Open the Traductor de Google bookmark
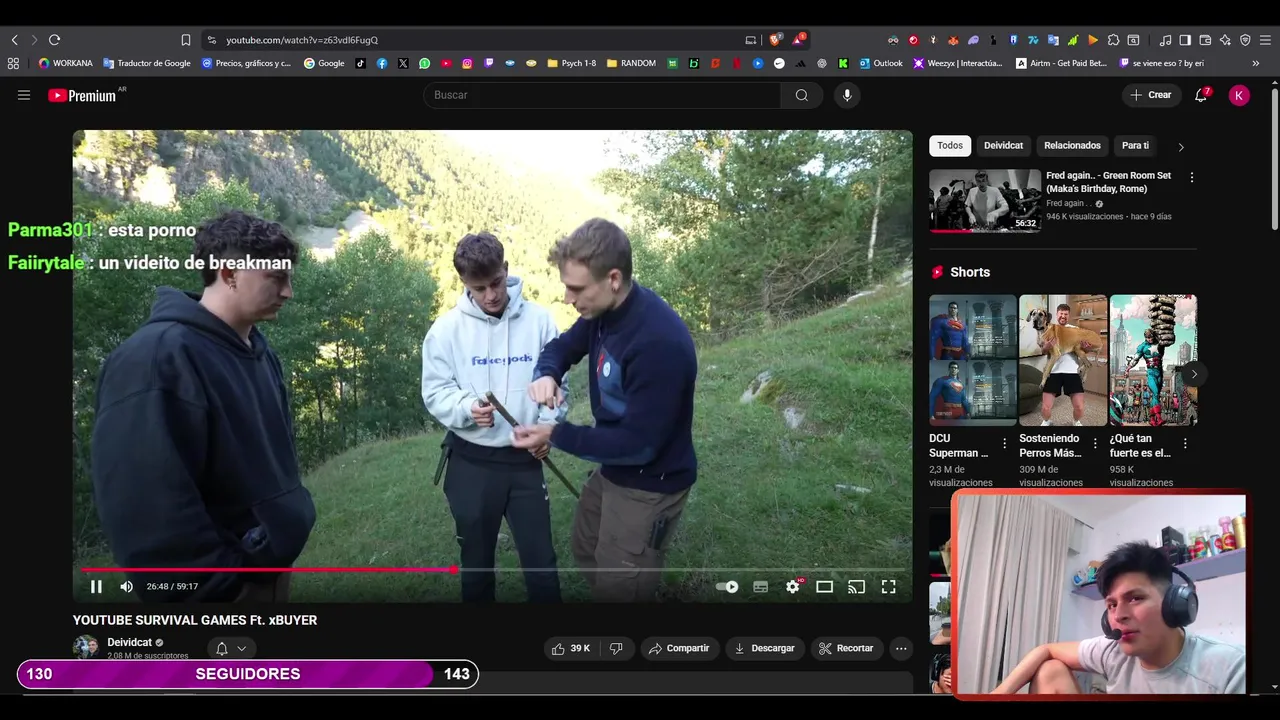The width and height of the screenshot is (1280, 720). click(x=146, y=63)
